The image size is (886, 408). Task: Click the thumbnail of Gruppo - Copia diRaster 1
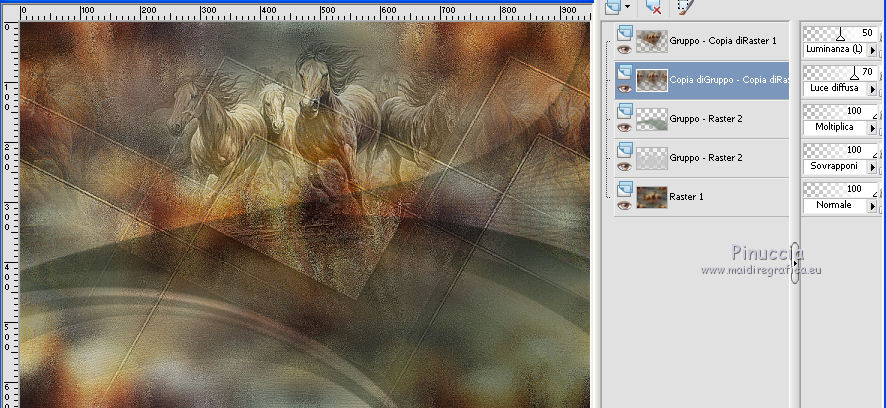652,41
